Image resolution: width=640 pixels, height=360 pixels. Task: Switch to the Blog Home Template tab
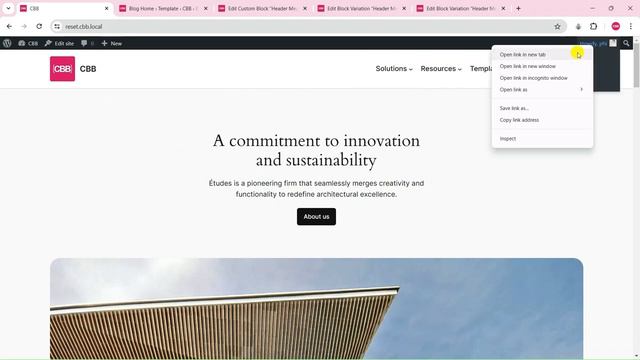click(163, 8)
